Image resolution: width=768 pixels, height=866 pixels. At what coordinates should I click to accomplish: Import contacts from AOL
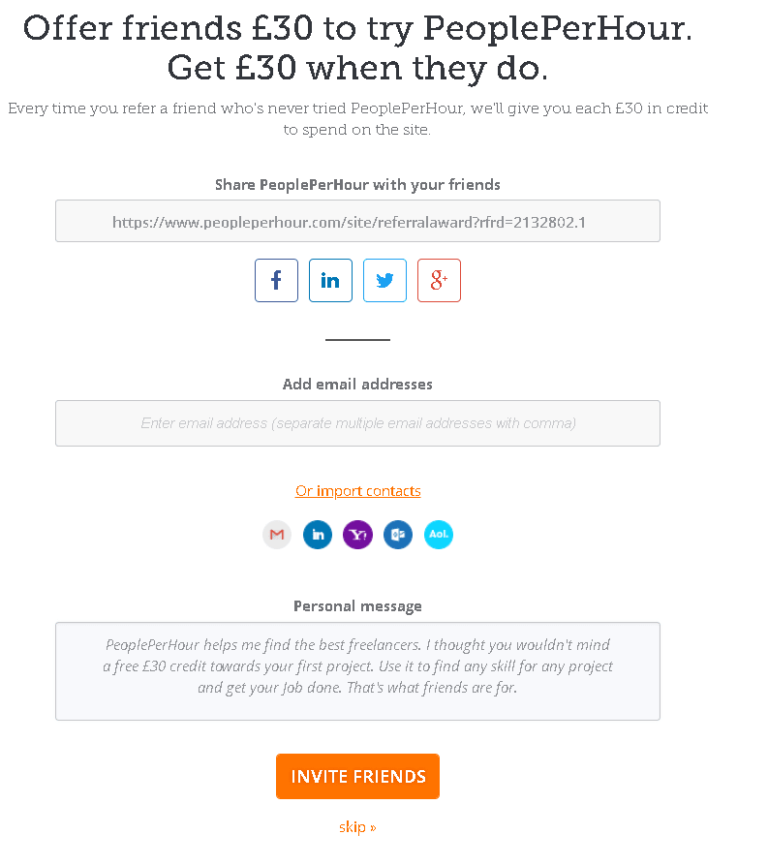(438, 535)
